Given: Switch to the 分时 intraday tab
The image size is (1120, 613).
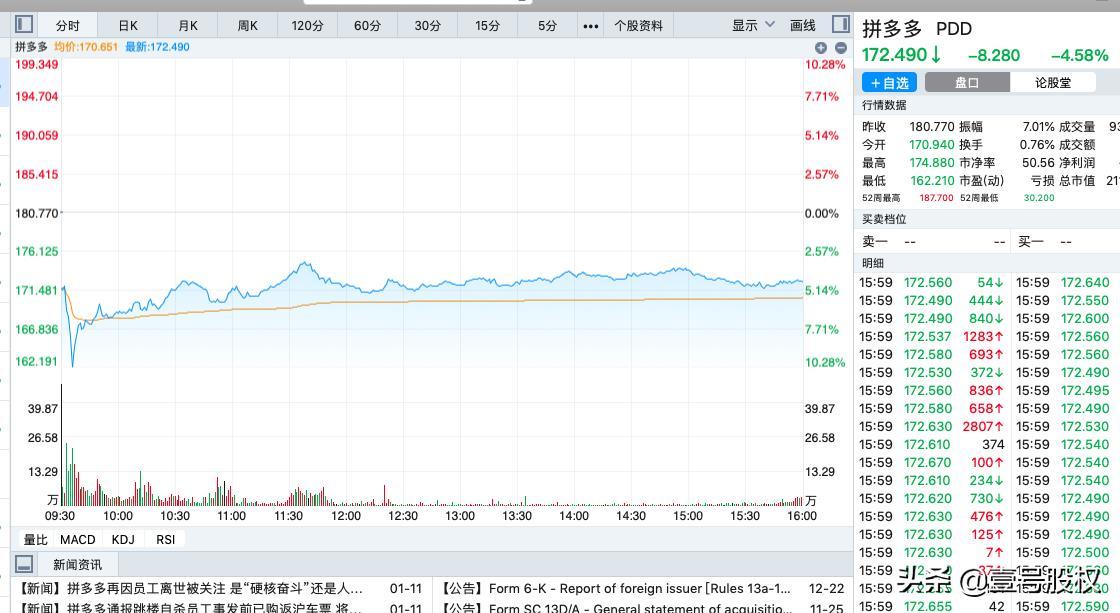Looking at the screenshot, I should point(67,26).
